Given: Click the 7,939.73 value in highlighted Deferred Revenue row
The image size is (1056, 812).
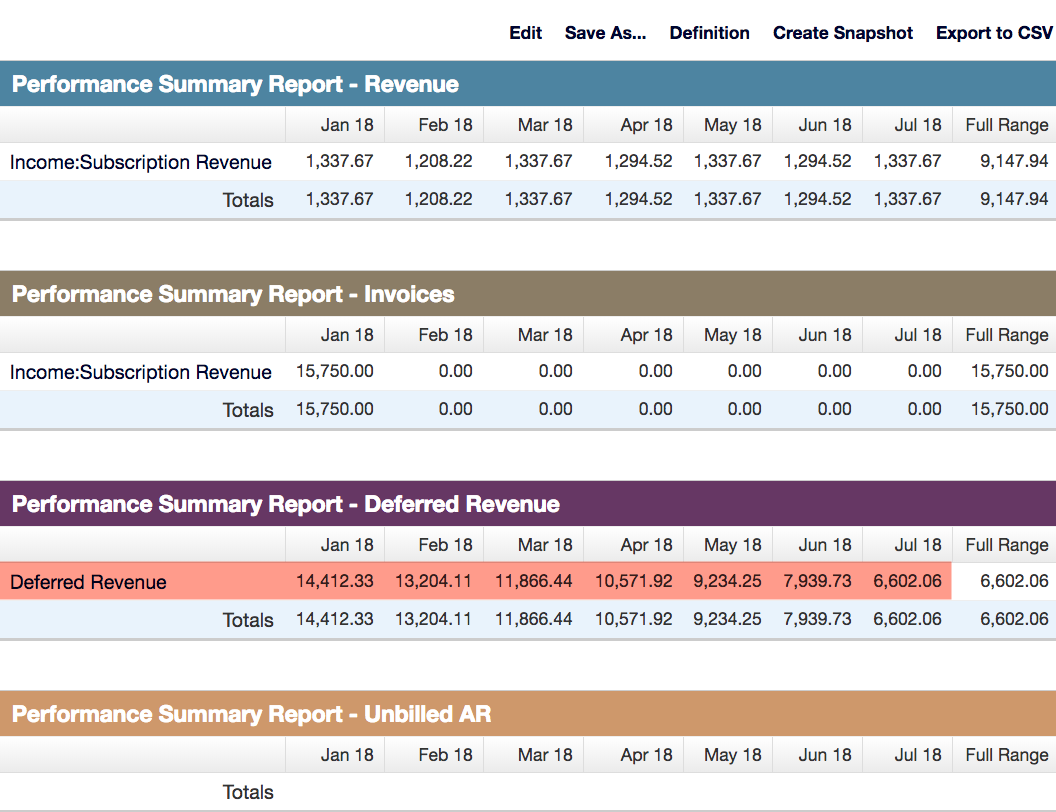Looking at the screenshot, I should 818,581.
